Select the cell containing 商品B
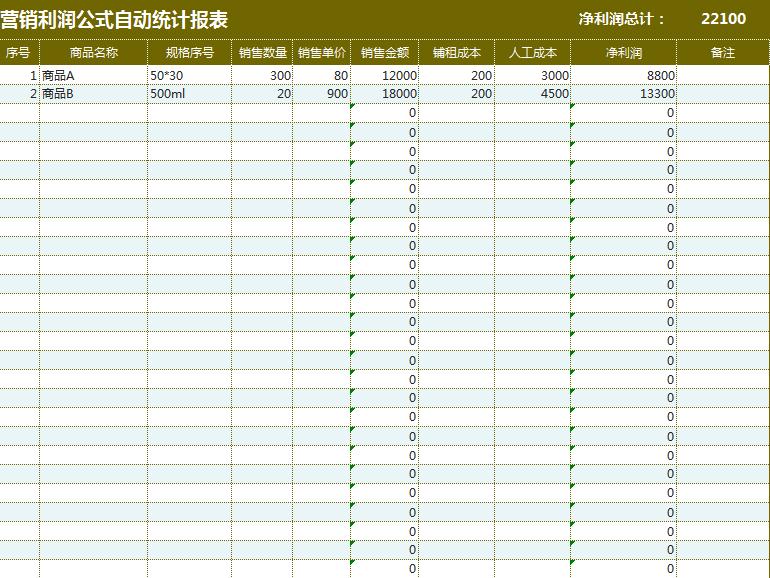770x578 pixels. [x=93, y=94]
